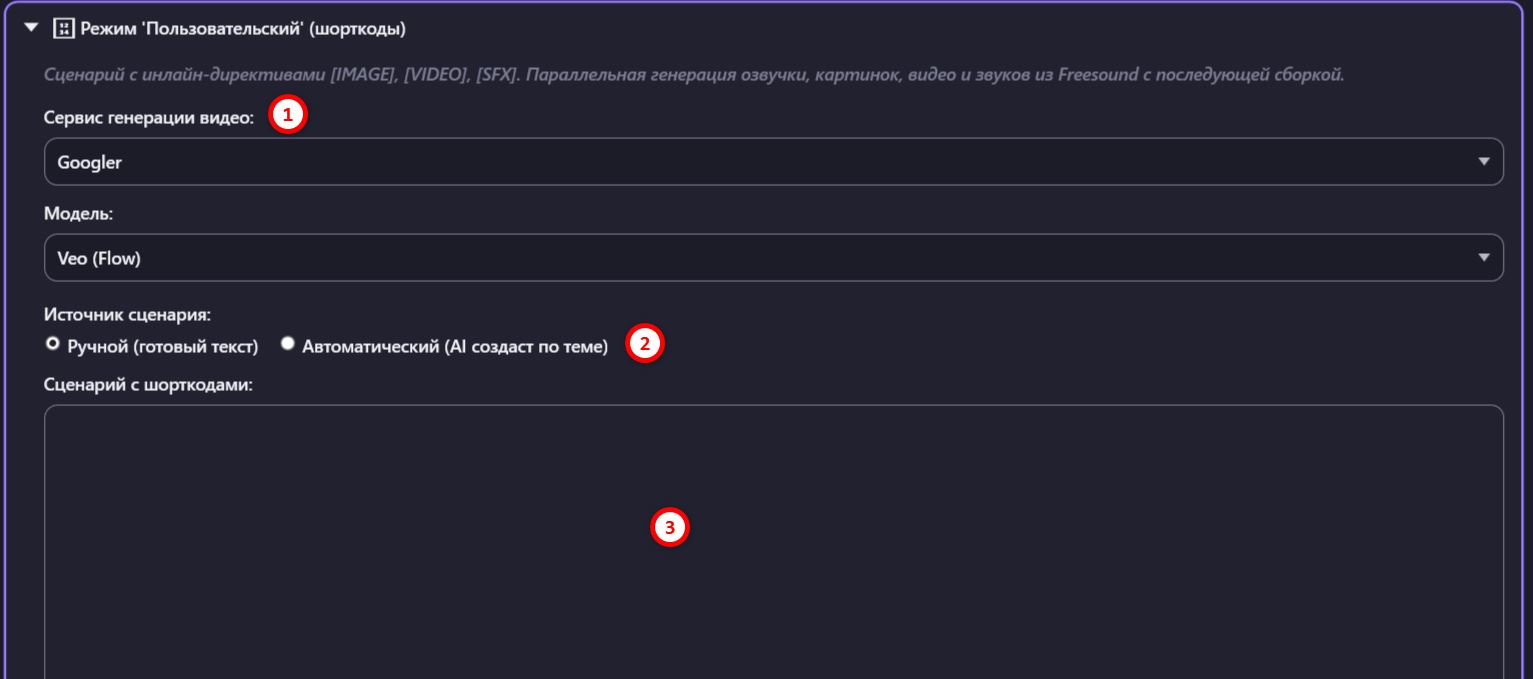Select the 'Автоматический' radio button
1533x679 pixels.
(x=288, y=344)
